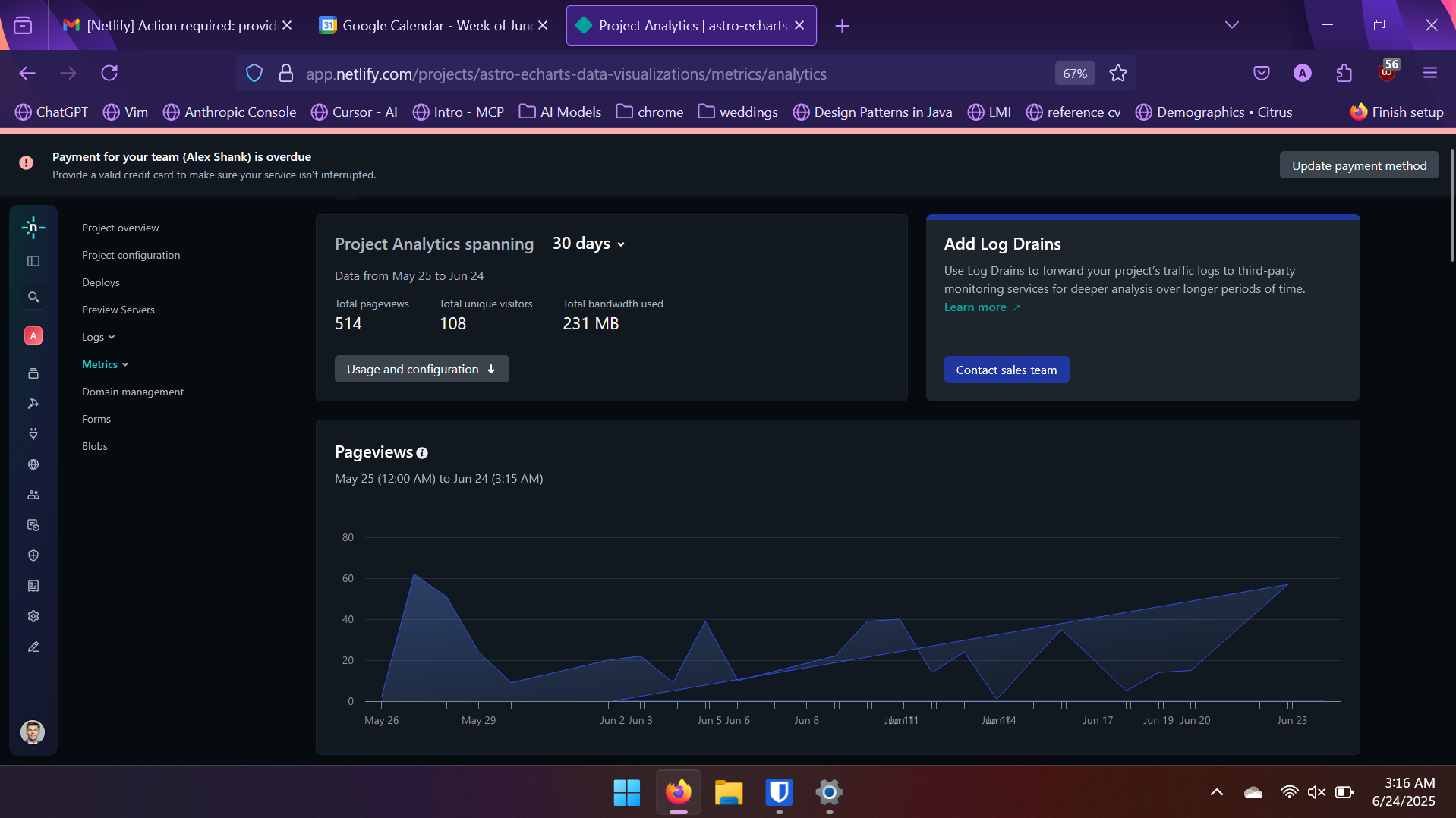
Task: Click the gear settings icon in sidebar
Action: (33, 616)
